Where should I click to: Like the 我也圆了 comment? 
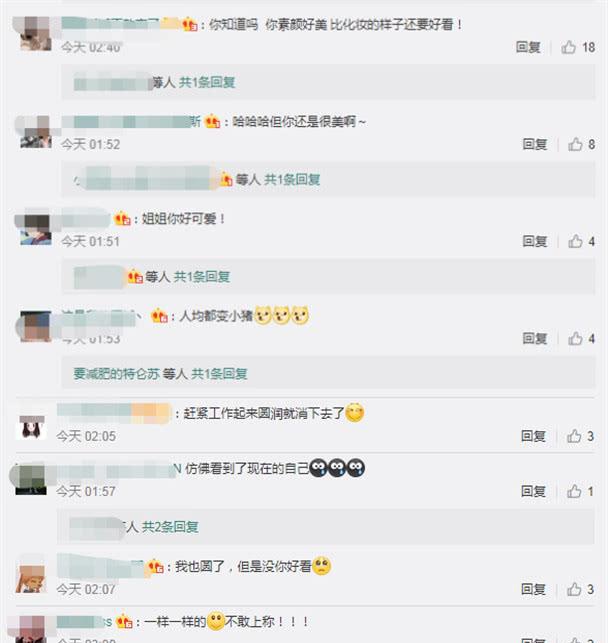(574, 589)
